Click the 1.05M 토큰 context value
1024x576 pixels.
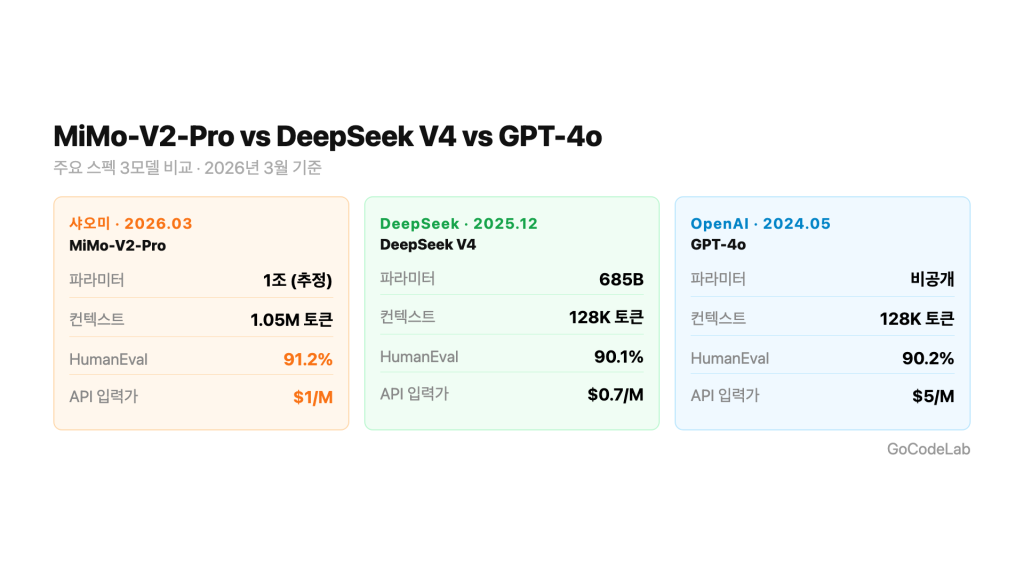click(291, 320)
